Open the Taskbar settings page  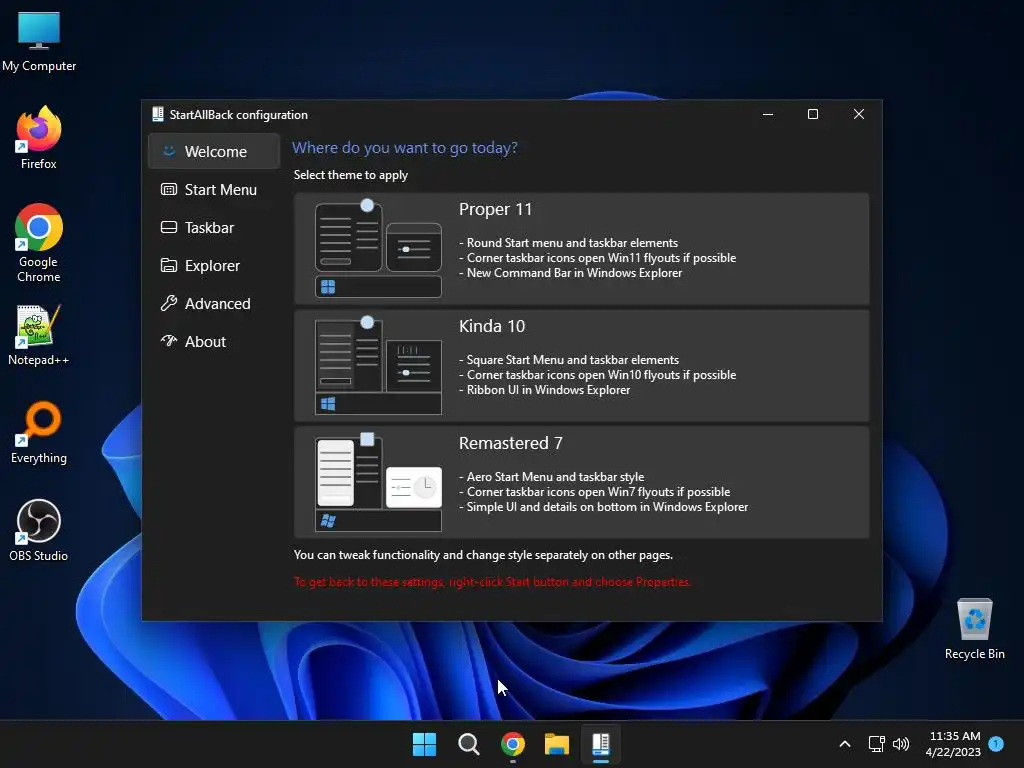point(214,227)
